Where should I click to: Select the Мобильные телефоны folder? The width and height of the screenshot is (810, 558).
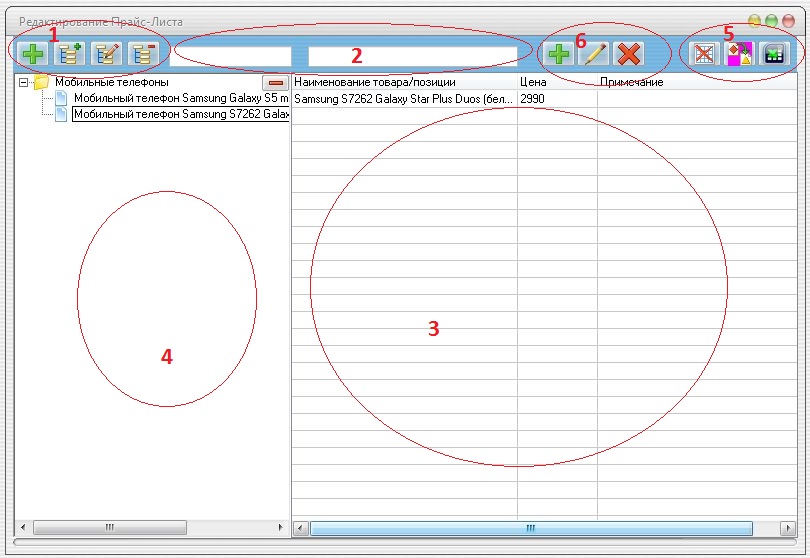[x=112, y=82]
